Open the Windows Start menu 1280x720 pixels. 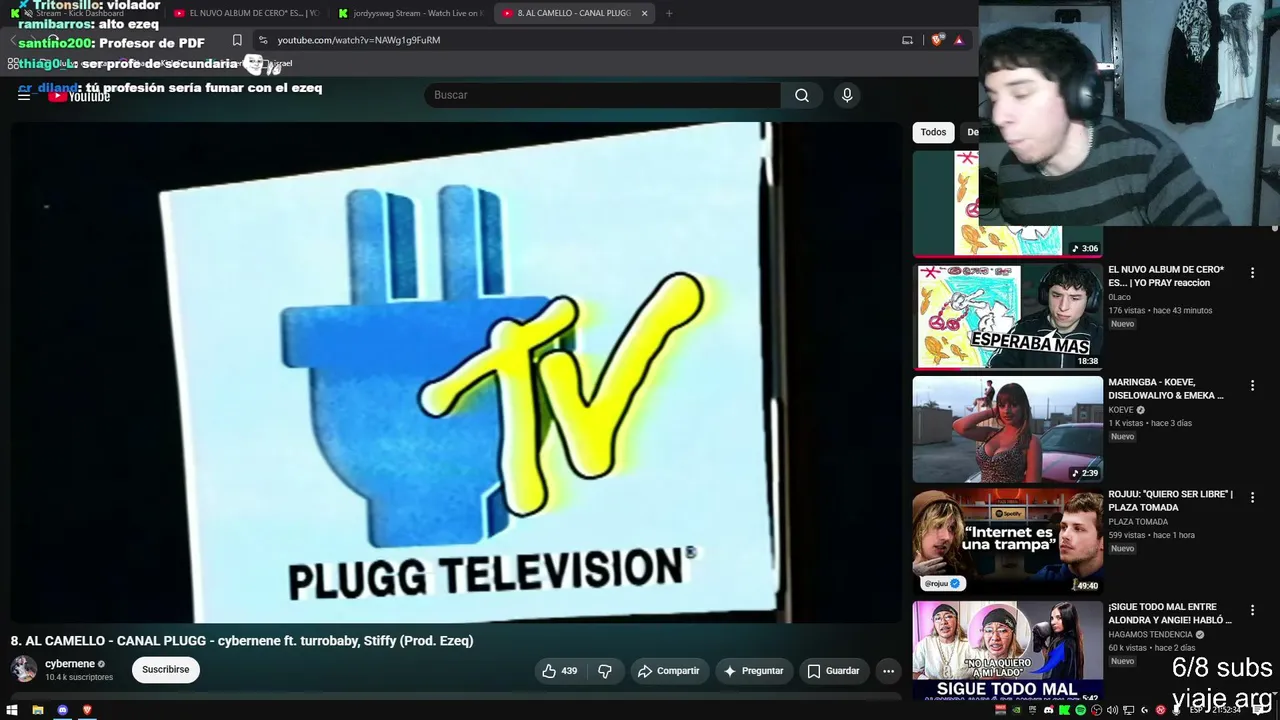coord(13,710)
